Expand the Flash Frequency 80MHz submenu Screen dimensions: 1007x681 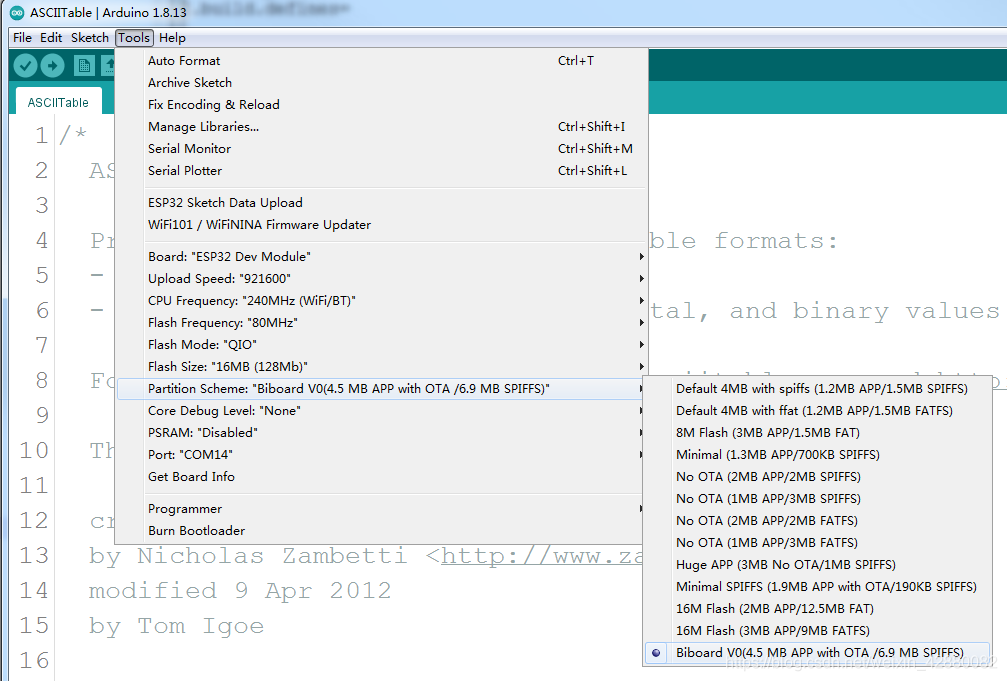coord(381,322)
